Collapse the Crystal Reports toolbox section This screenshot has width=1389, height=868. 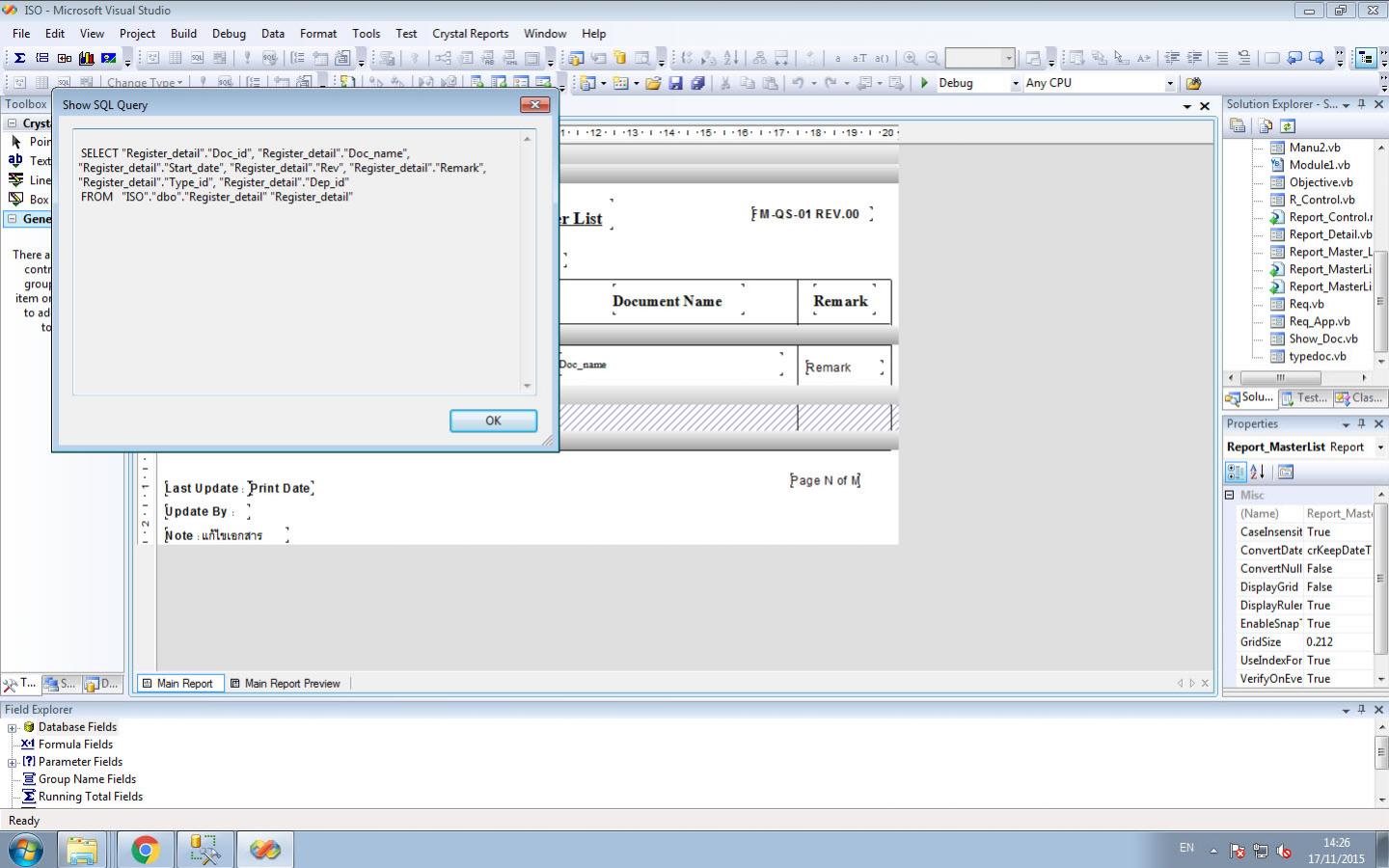(13, 123)
